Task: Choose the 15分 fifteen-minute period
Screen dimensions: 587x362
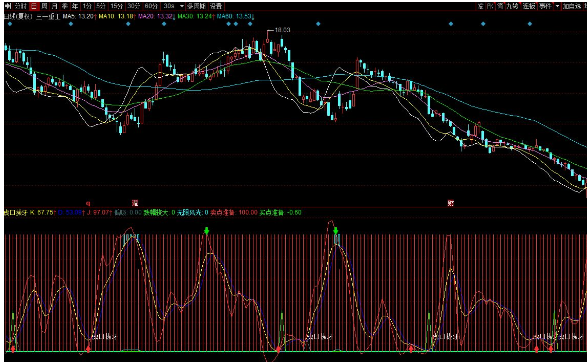Action: 116,6
